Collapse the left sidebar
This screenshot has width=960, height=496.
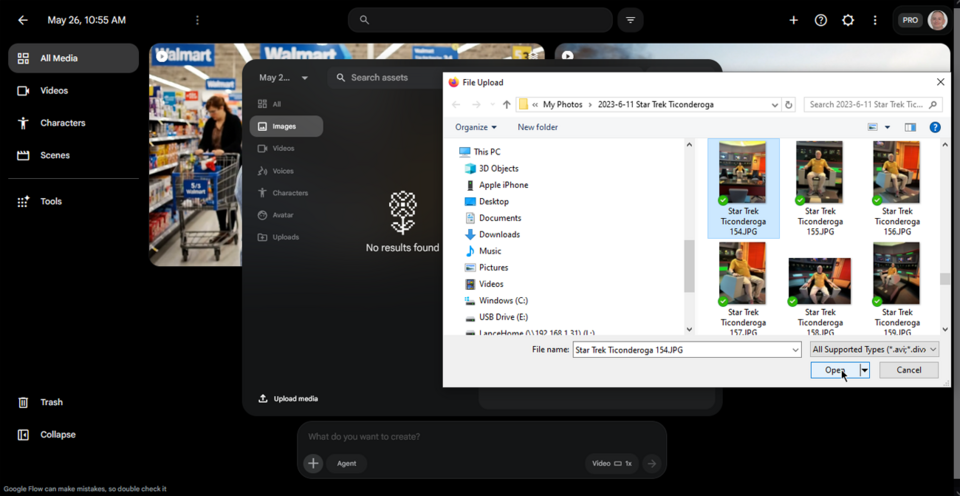coord(73,435)
